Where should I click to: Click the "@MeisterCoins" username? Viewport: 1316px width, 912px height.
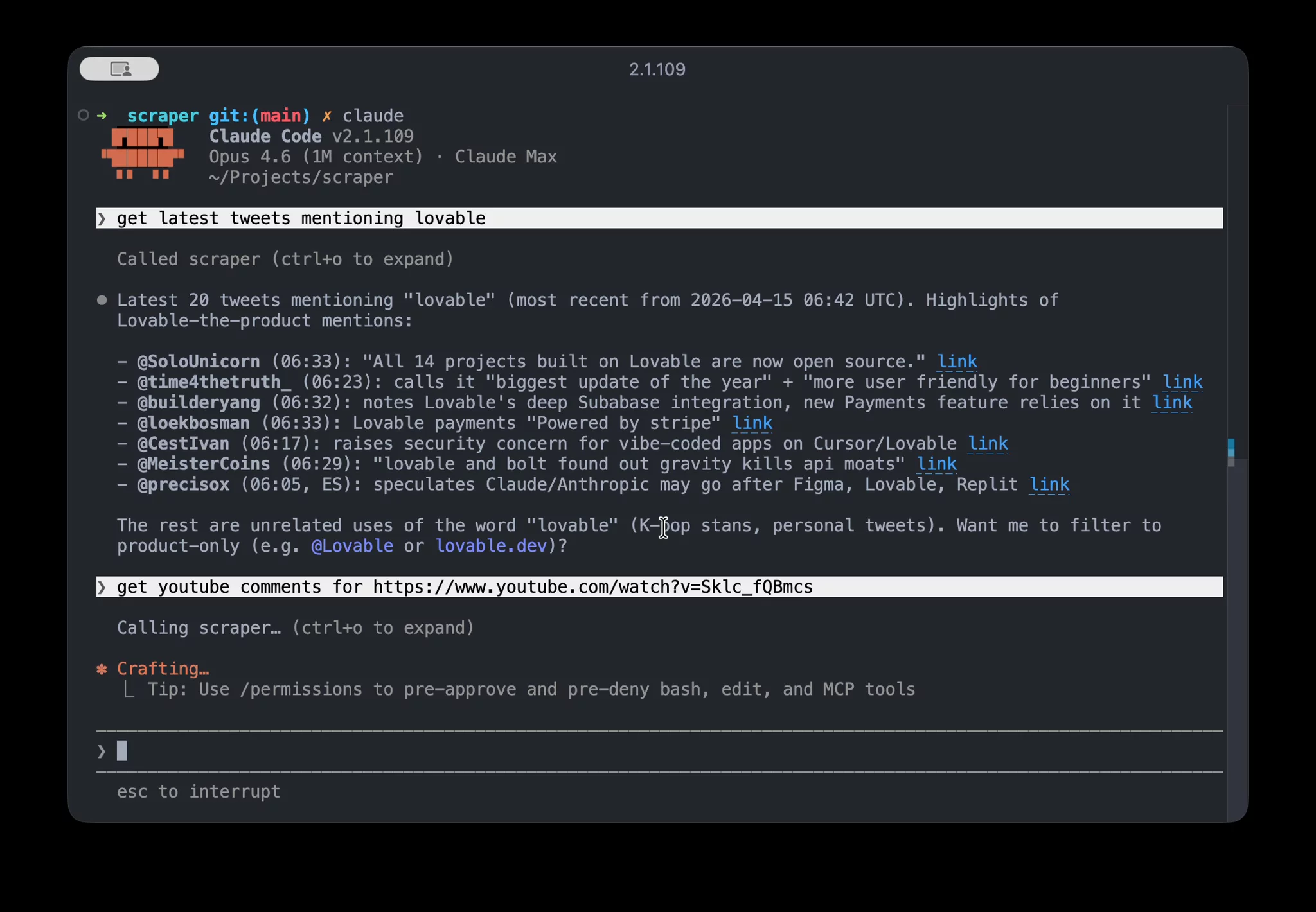coord(204,464)
